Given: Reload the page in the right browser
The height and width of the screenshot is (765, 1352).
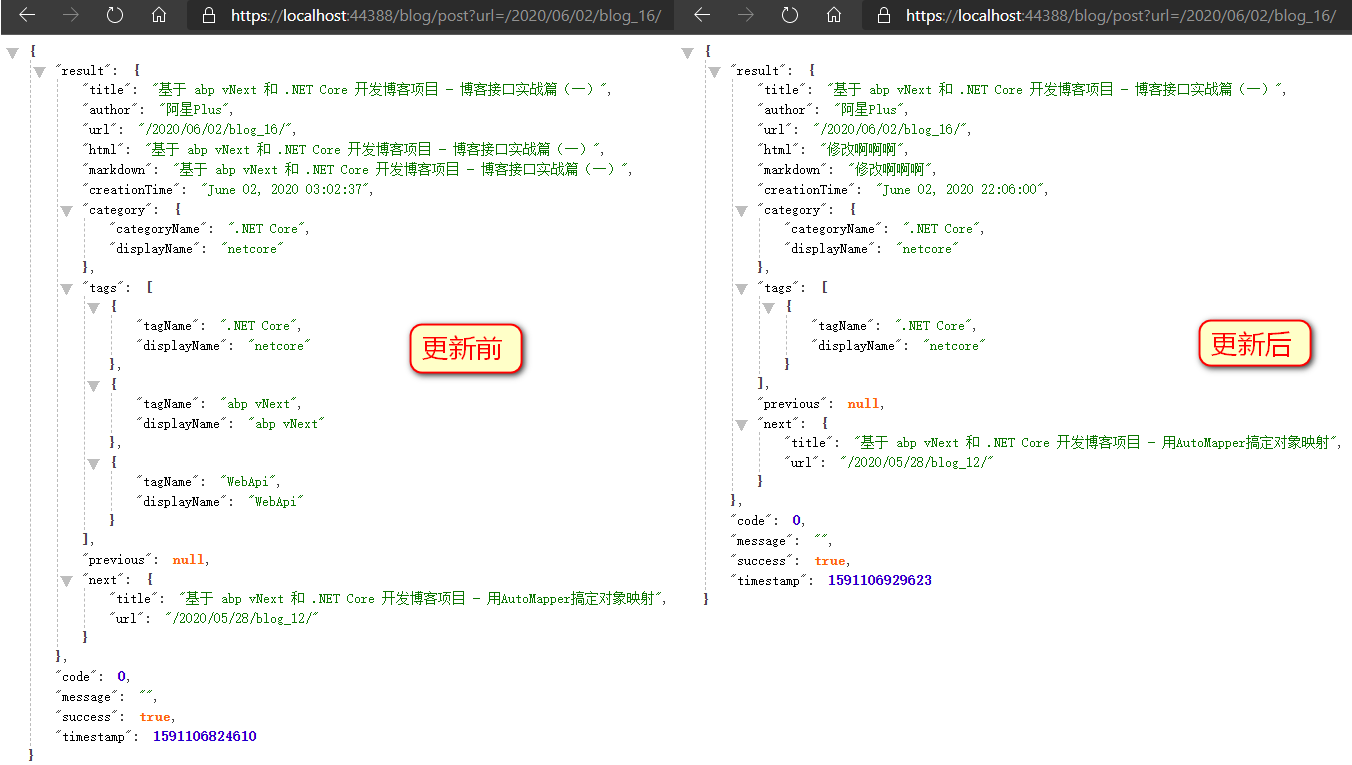Looking at the screenshot, I should [789, 16].
